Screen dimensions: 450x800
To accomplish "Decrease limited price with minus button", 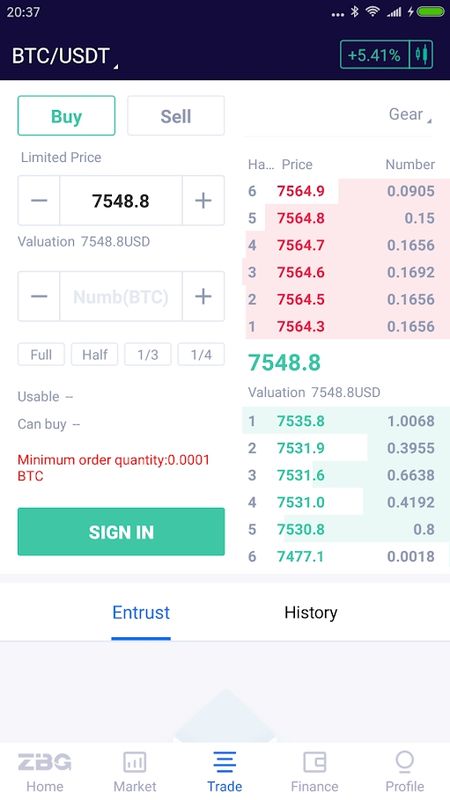I will tap(39, 201).
